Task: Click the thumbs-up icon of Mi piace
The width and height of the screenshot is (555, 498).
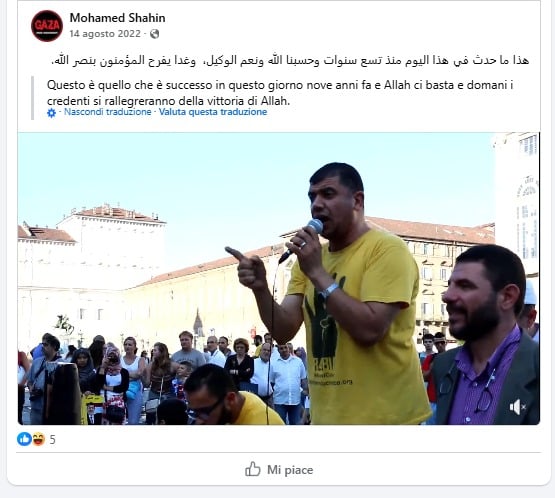Action: pos(253,469)
